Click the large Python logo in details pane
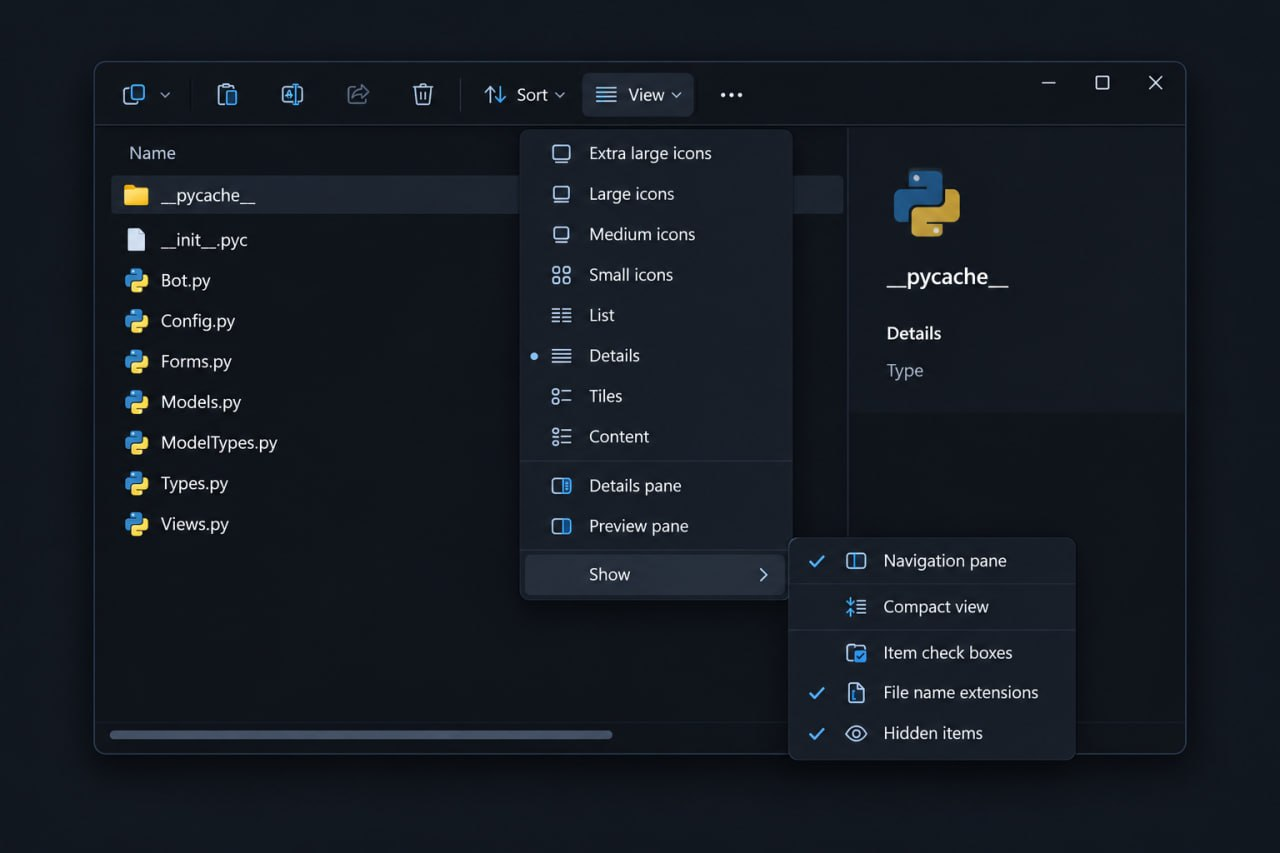This screenshot has height=853, width=1280. point(927,203)
